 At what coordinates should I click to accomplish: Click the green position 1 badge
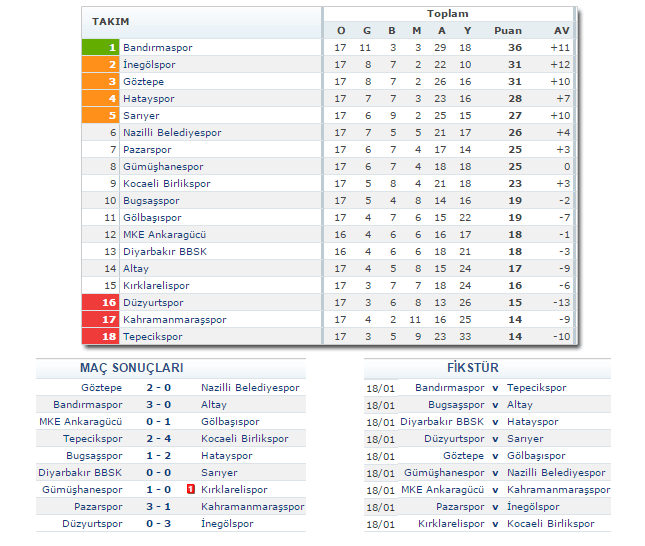point(101,47)
